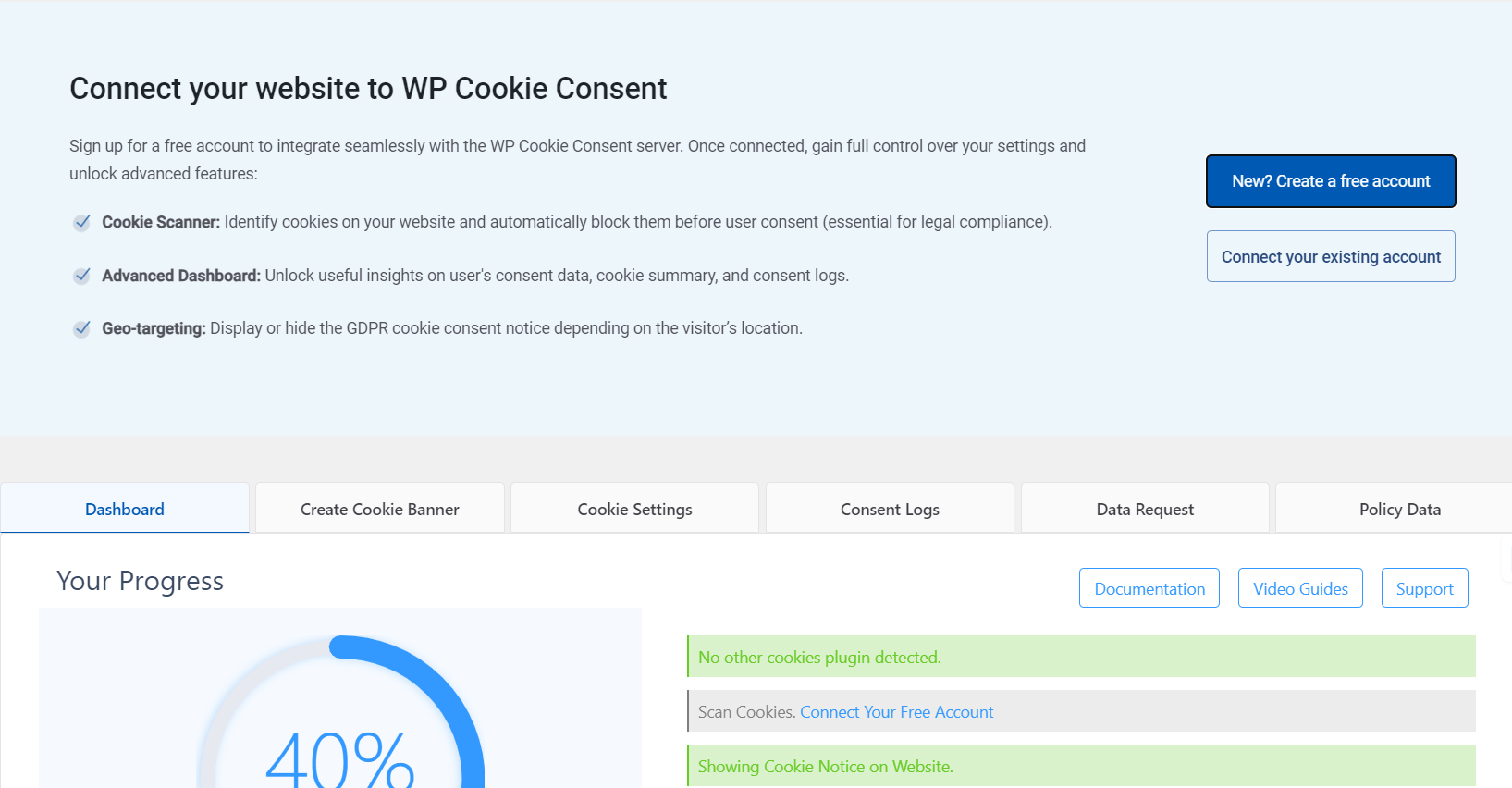Contact Support via the Support button

click(x=1424, y=588)
